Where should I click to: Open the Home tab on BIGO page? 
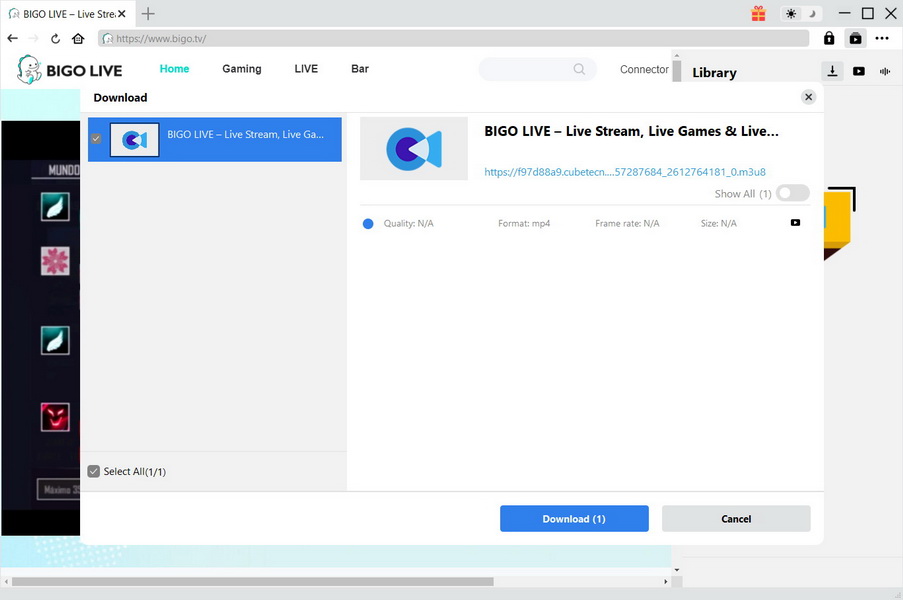pos(174,69)
